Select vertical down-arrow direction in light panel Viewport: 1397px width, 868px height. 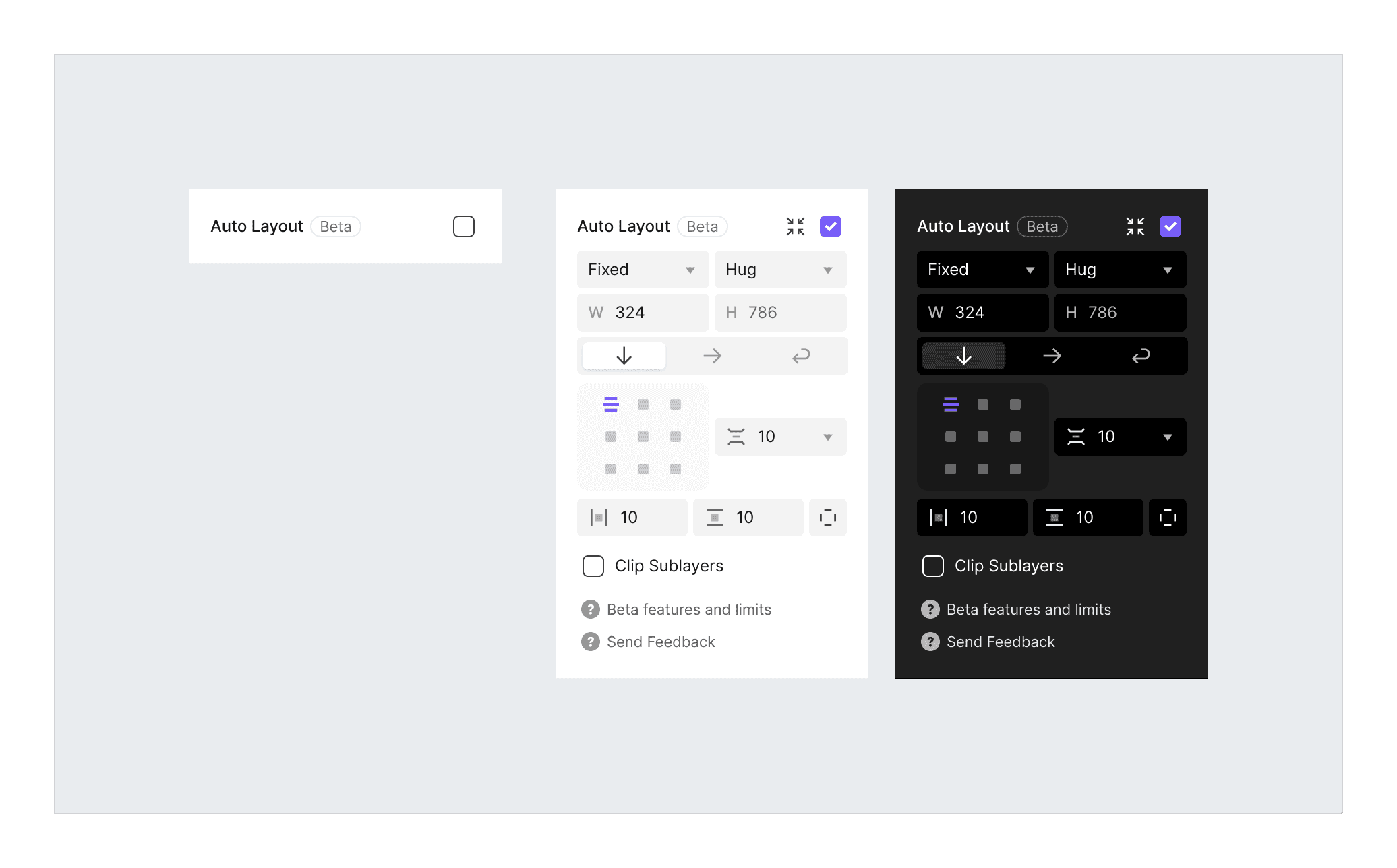pyautogui.click(x=624, y=356)
